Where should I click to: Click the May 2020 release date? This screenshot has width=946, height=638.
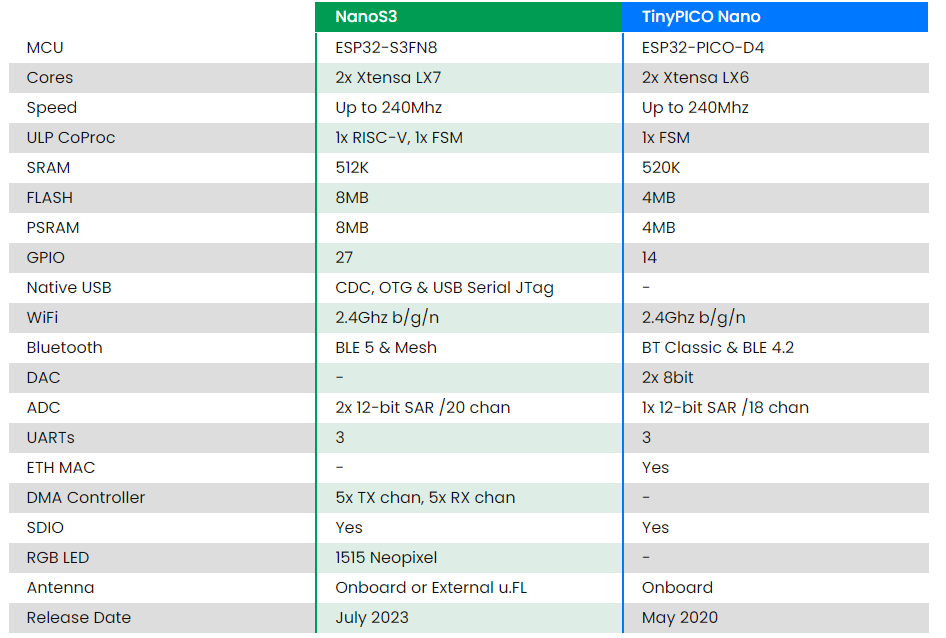pyautogui.click(x=679, y=617)
